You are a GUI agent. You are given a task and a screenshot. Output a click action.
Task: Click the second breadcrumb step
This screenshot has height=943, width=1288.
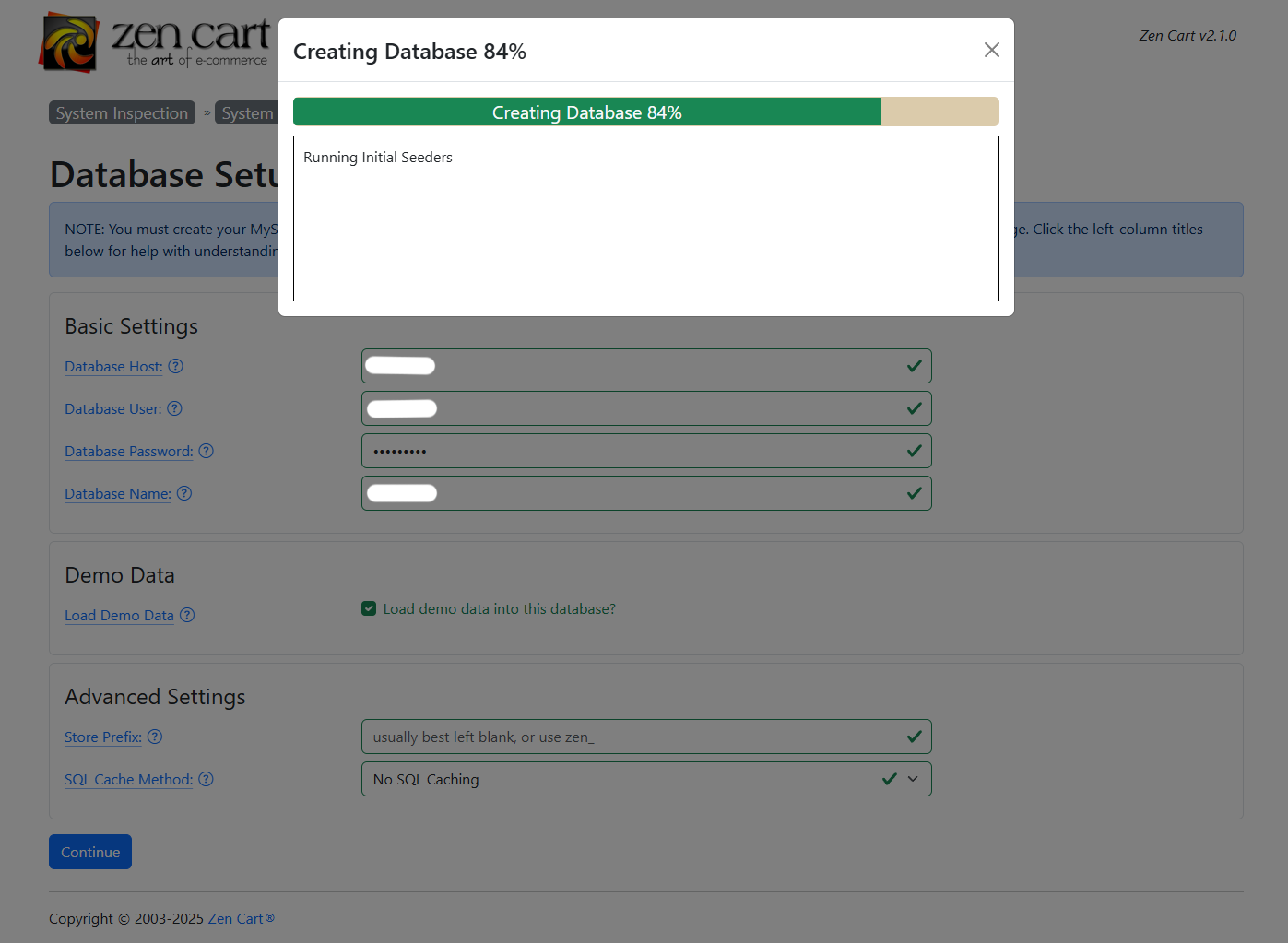(x=247, y=112)
